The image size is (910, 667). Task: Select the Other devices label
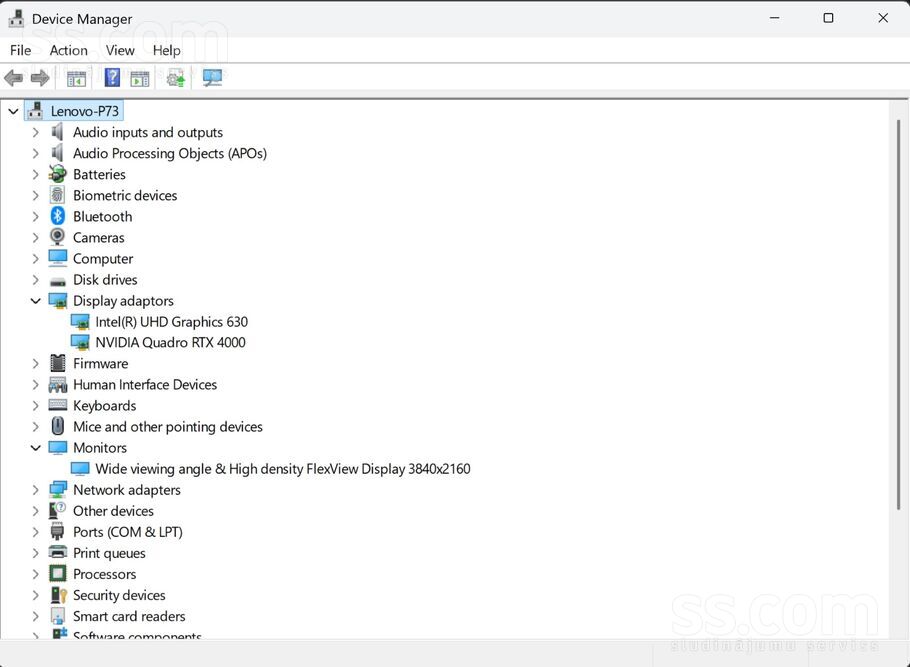pos(113,511)
